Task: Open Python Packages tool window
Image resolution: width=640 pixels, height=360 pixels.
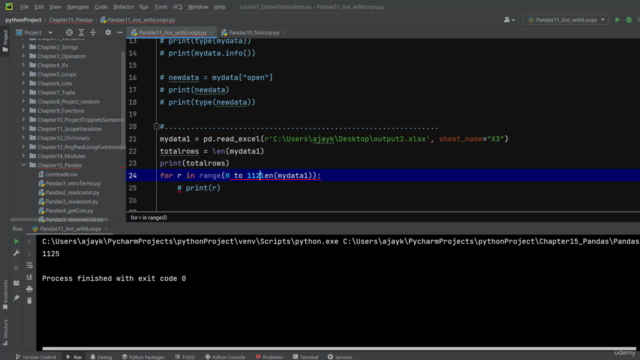Action: pyautogui.click(x=143, y=357)
